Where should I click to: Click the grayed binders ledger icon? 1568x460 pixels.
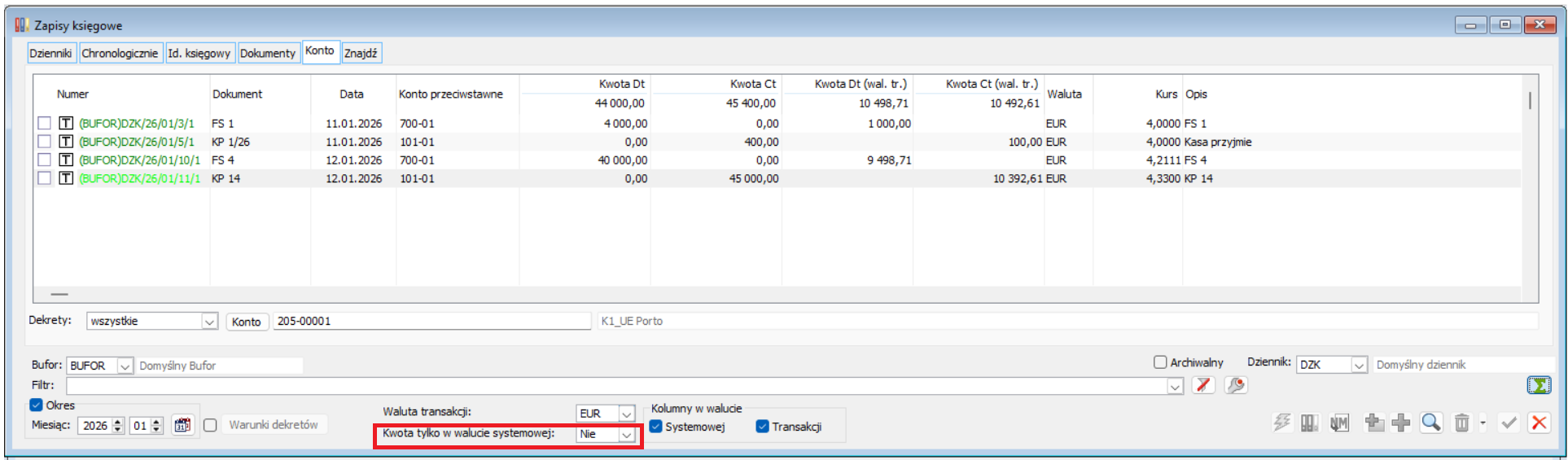(1310, 423)
